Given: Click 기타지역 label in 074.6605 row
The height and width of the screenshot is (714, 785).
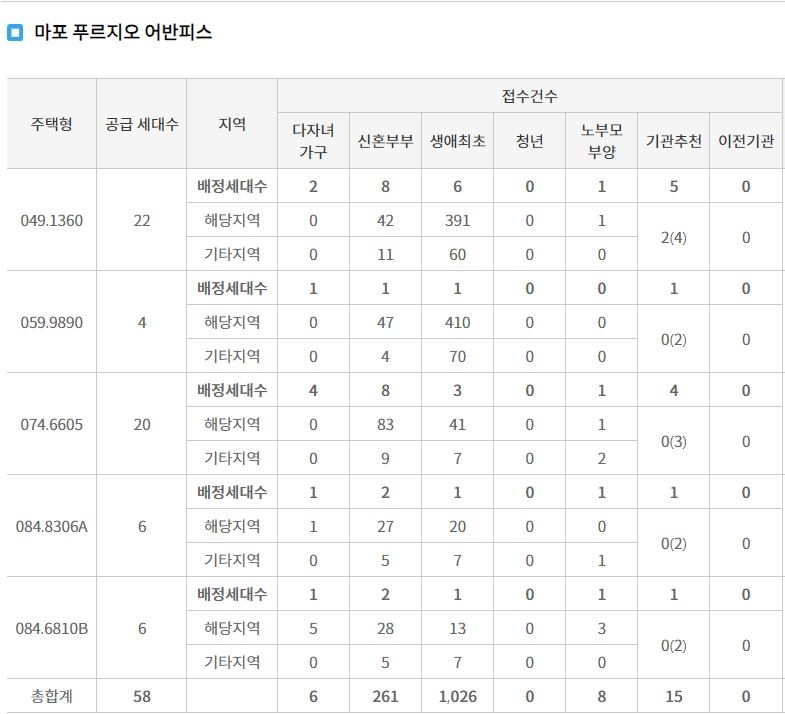Looking at the screenshot, I should click(232, 458).
